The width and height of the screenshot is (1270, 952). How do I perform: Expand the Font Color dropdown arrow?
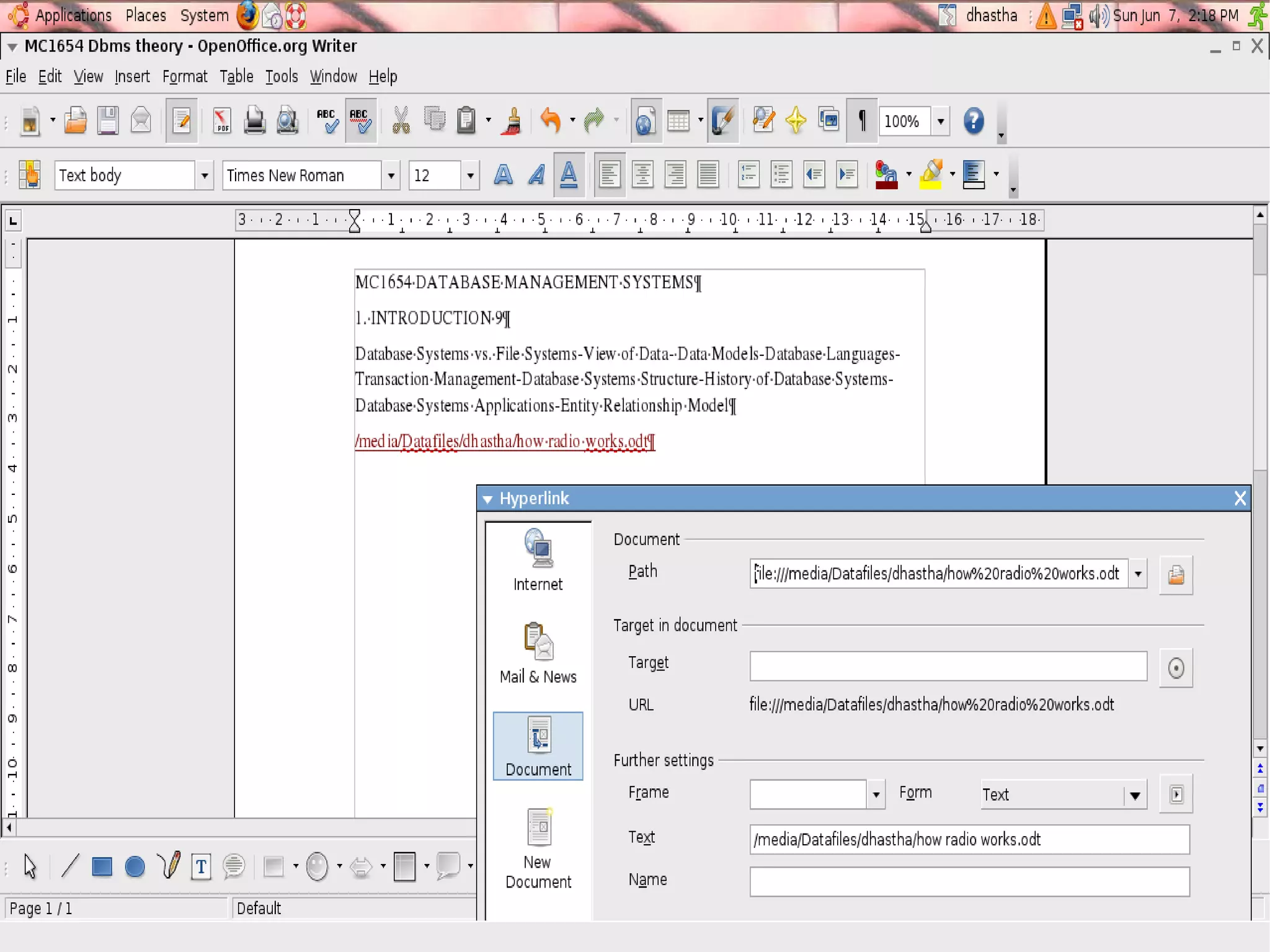pyautogui.click(x=908, y=175)
